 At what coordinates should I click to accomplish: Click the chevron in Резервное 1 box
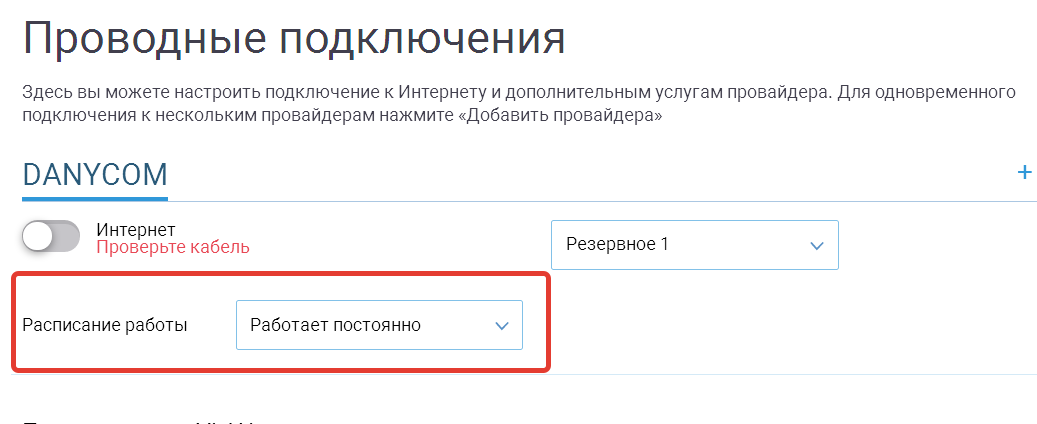tap(817, 245)
